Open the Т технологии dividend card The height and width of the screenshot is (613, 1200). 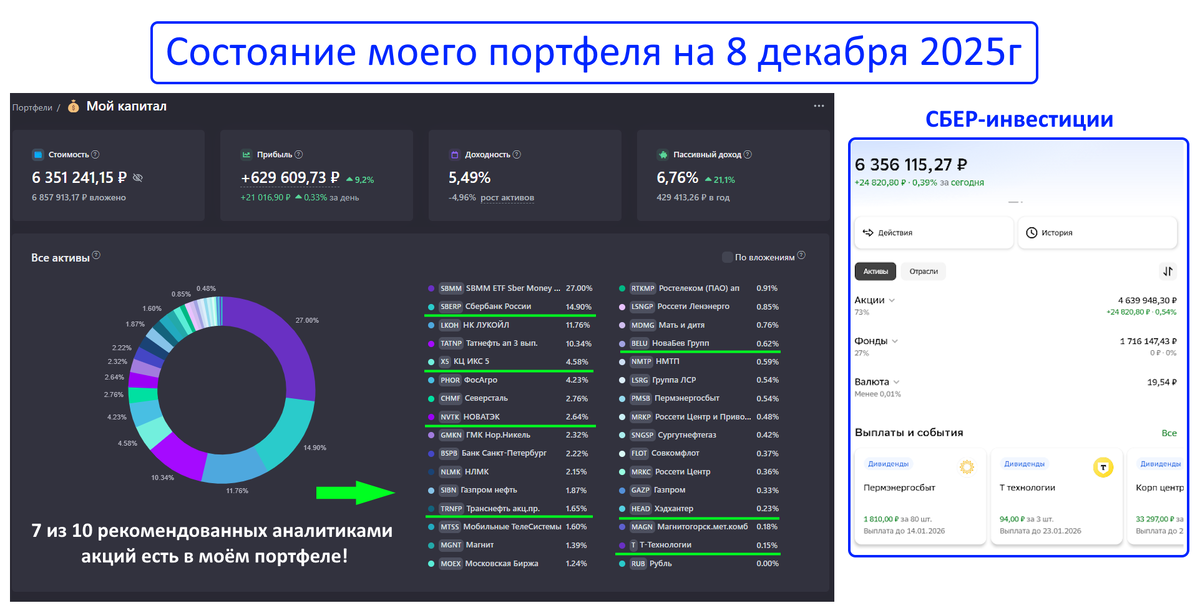[x=1057, y=498]
